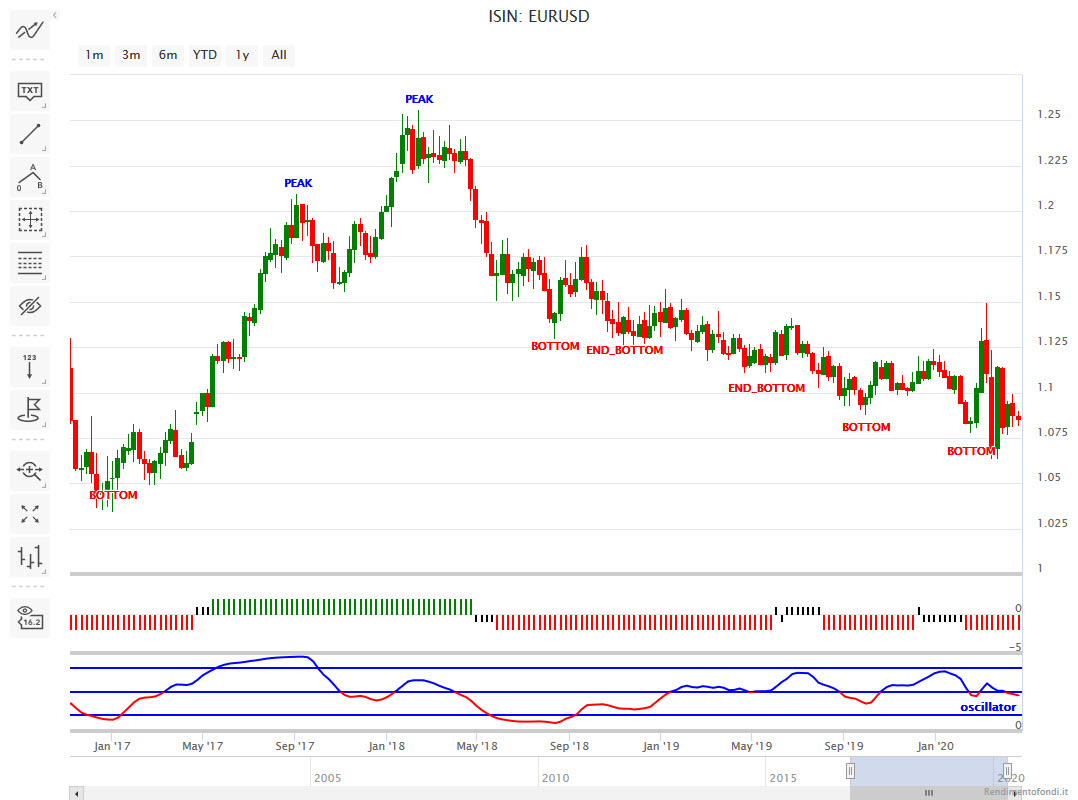Select the A-B crooked line tool

click(x=30, y=177)
